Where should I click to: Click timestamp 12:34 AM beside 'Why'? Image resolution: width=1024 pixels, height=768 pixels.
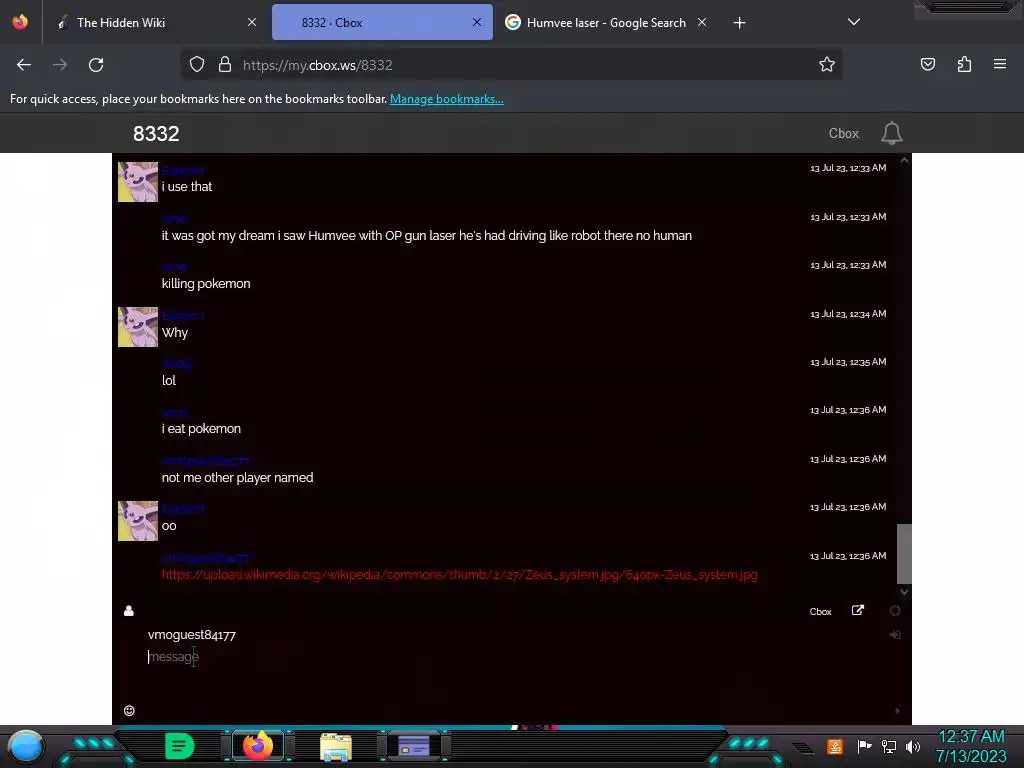848,314
